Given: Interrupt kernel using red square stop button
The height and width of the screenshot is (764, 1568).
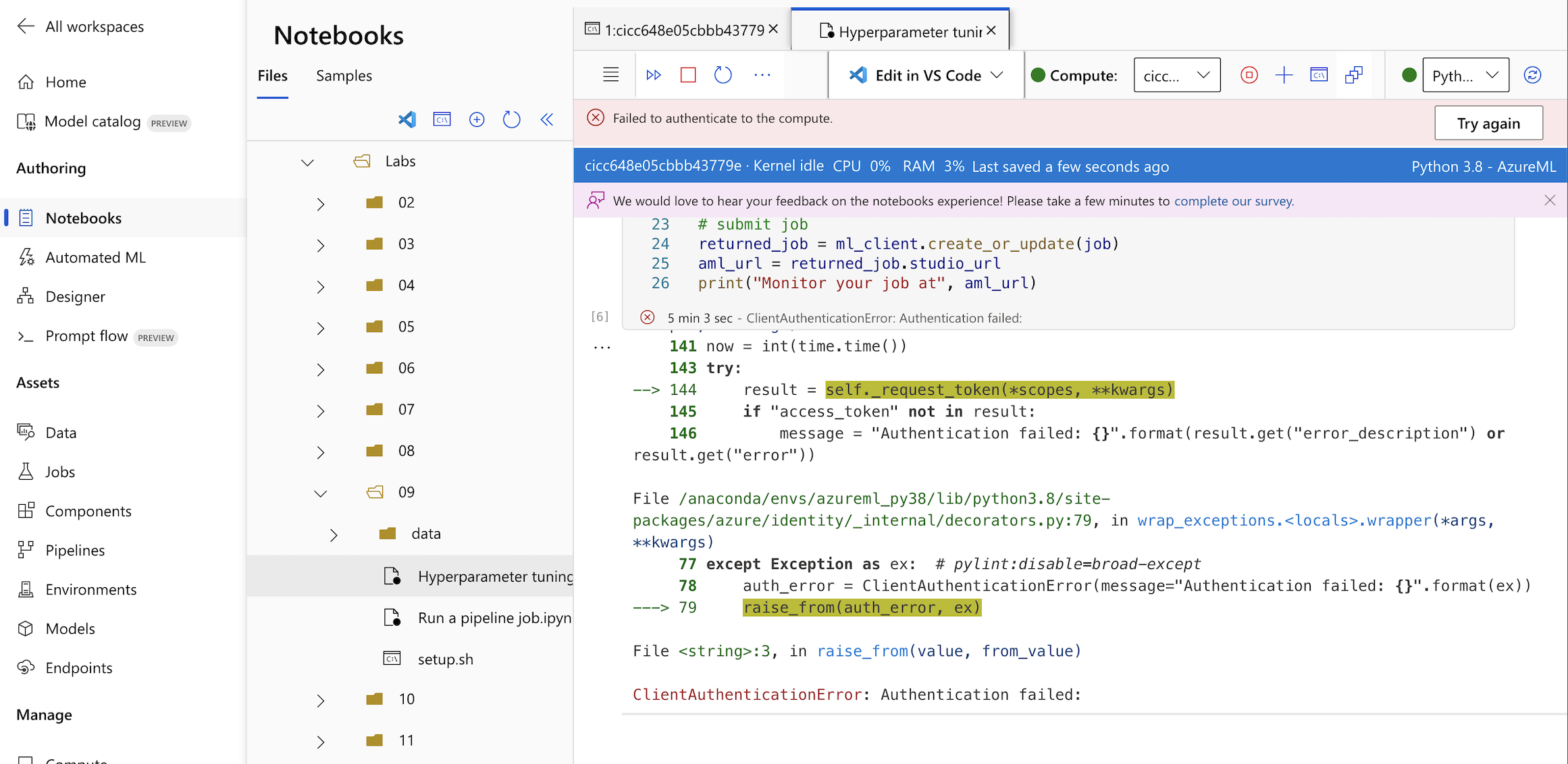Looking at the screenshot, I should pyautogui.click(x=688, y=75).
